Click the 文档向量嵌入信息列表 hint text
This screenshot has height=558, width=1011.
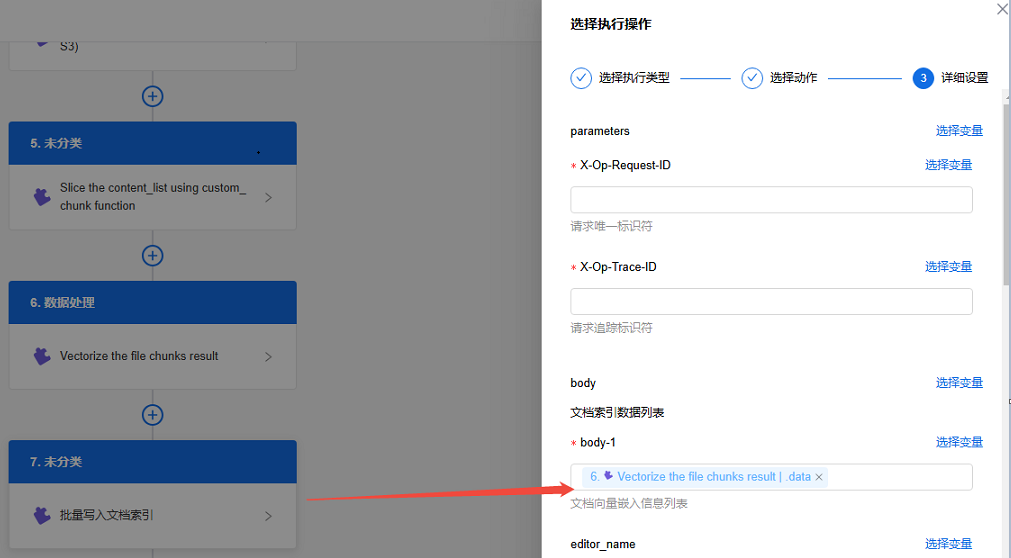coord(629,504)
